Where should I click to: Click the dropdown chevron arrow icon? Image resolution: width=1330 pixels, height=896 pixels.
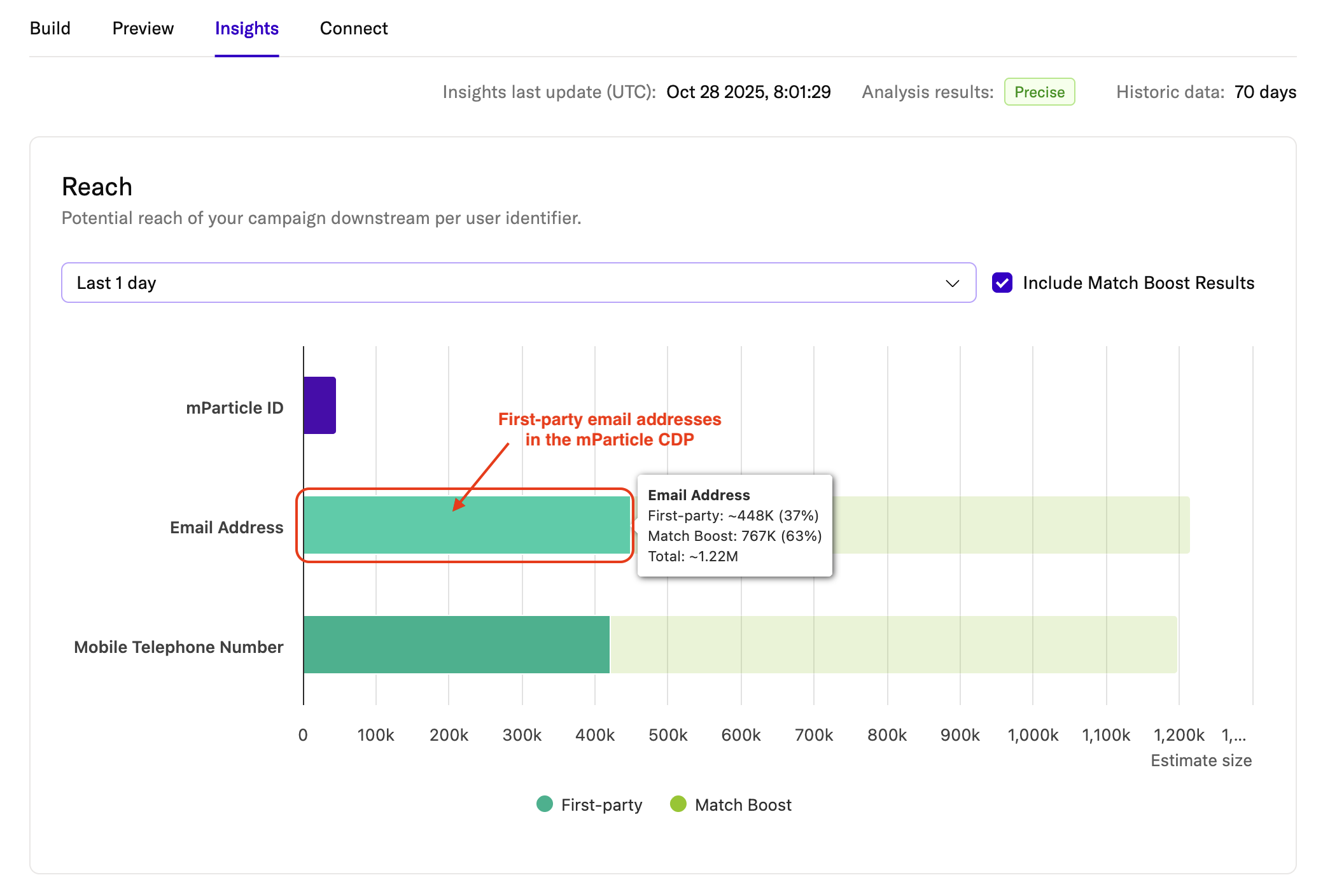tap(952, 283)
